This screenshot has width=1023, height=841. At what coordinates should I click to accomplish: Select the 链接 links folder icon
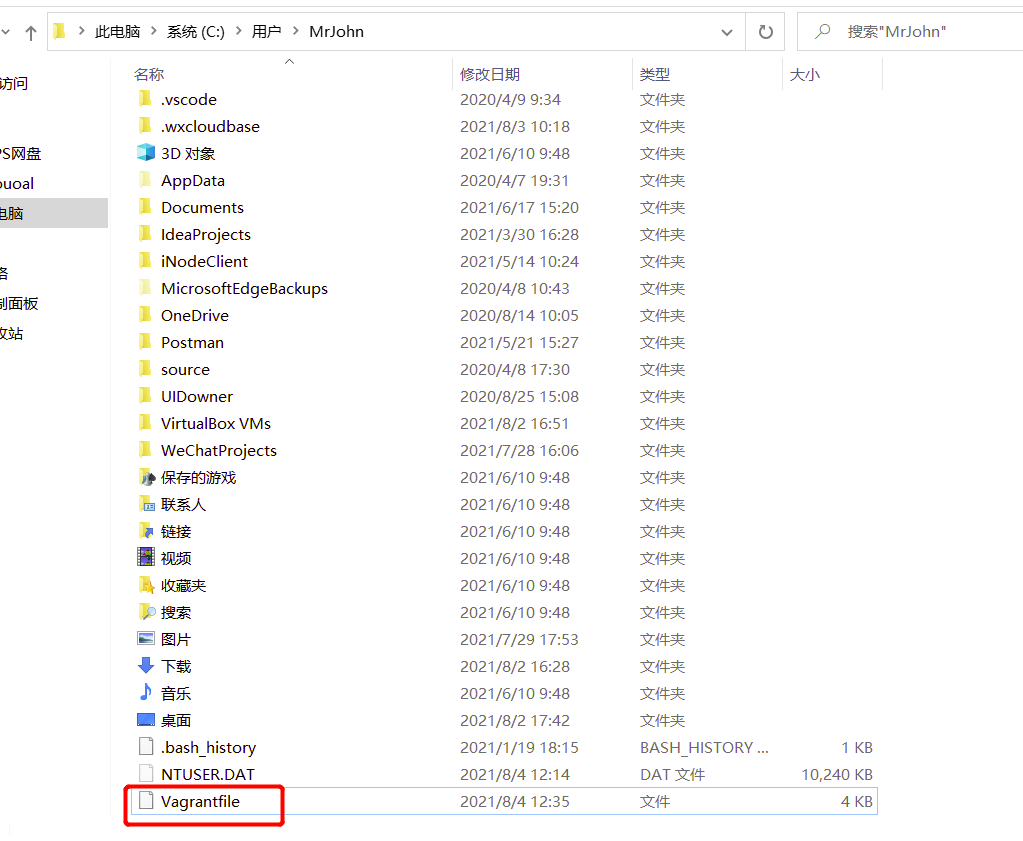pos(146,531)
